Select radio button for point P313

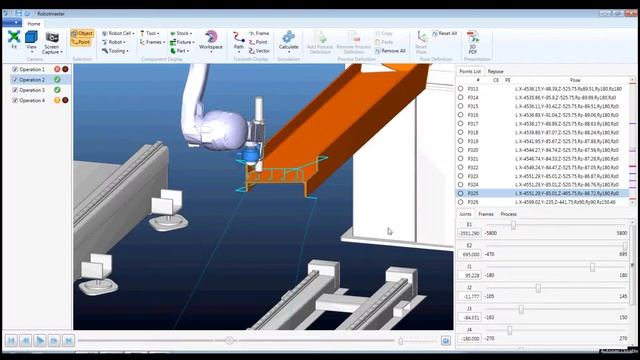pyautogui.click(x=460, y=89)
